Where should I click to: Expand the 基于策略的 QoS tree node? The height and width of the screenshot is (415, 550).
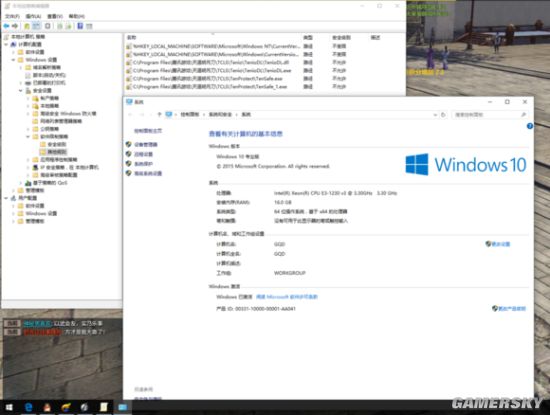(x=21, y=183)
